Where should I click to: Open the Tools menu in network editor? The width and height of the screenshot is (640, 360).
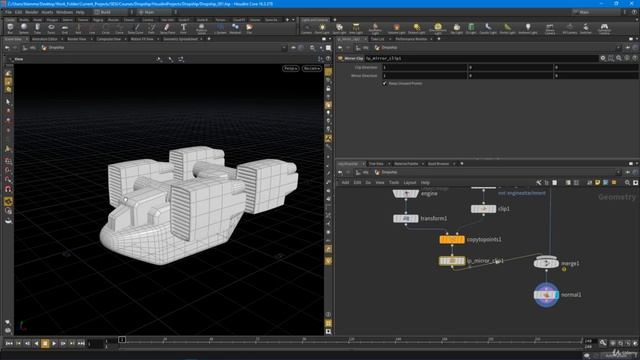pyautogui.click(x=394, y=182)
